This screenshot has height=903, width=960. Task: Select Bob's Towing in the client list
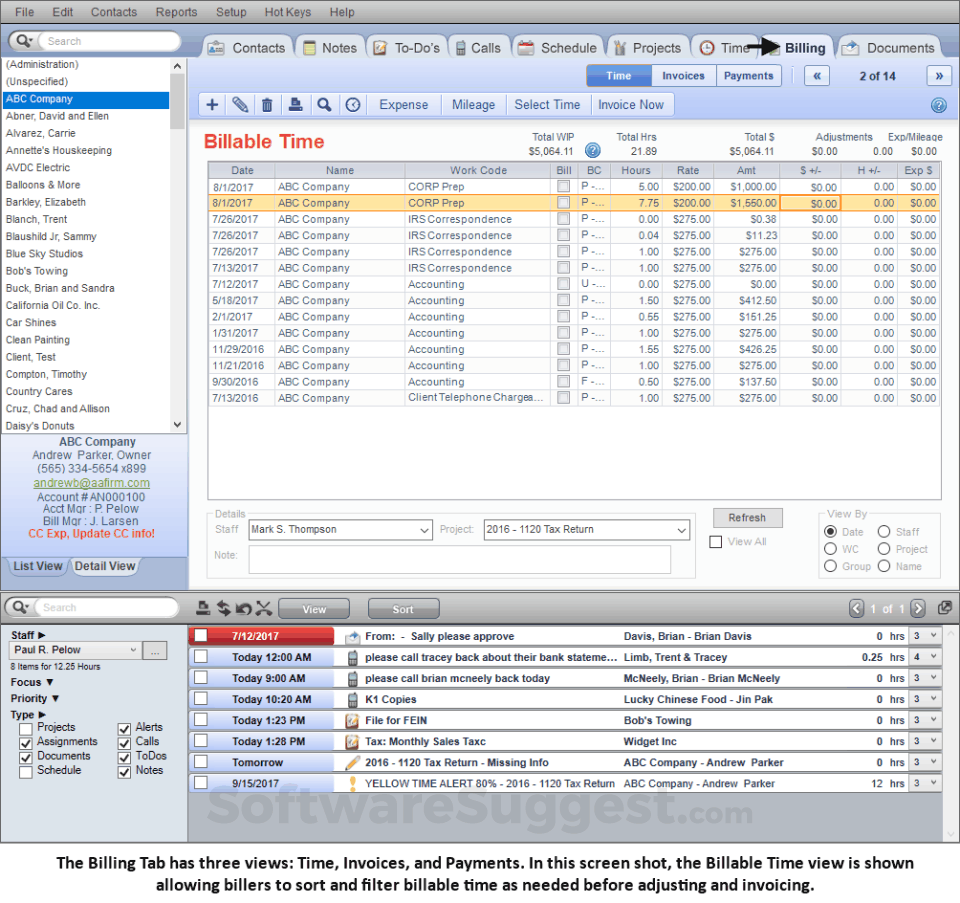[37, 270]
